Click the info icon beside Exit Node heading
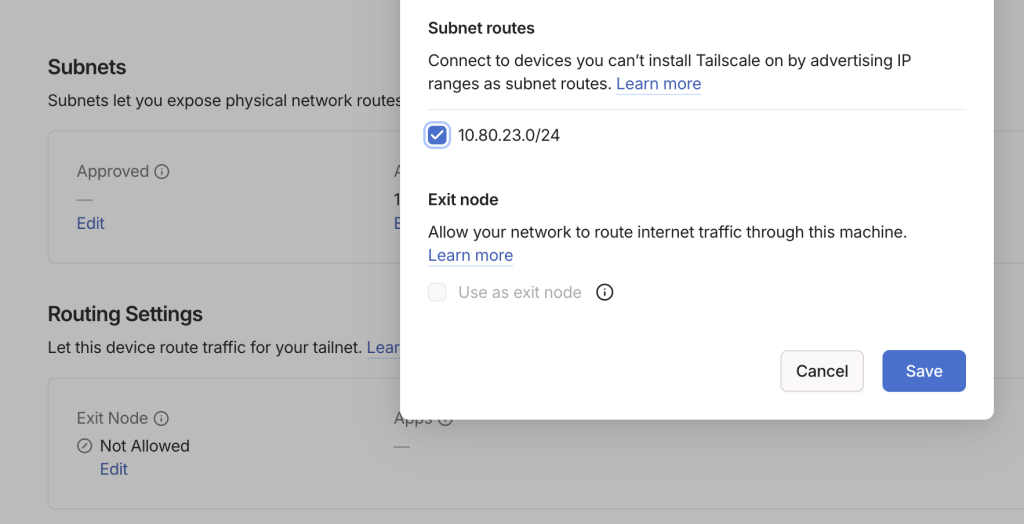1024x524 pixels. tap(161, 419)
